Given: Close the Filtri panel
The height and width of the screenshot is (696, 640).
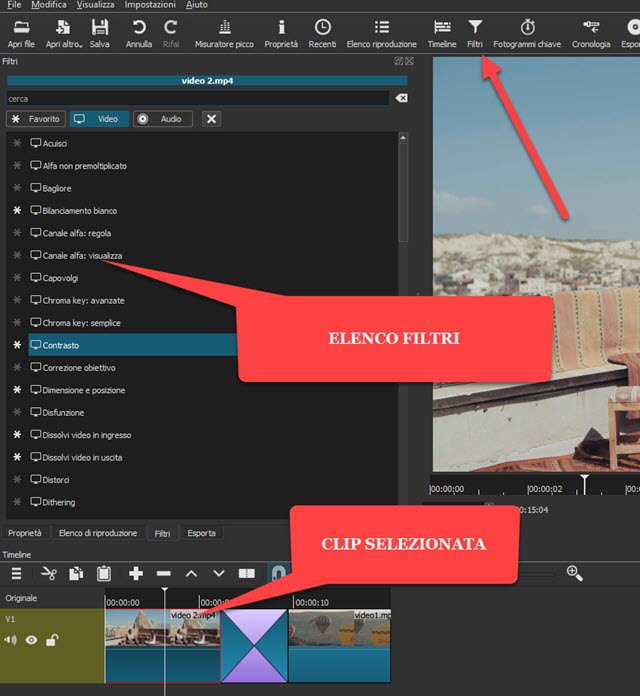Looking at the screenshot, I should [x=409, y=61].
